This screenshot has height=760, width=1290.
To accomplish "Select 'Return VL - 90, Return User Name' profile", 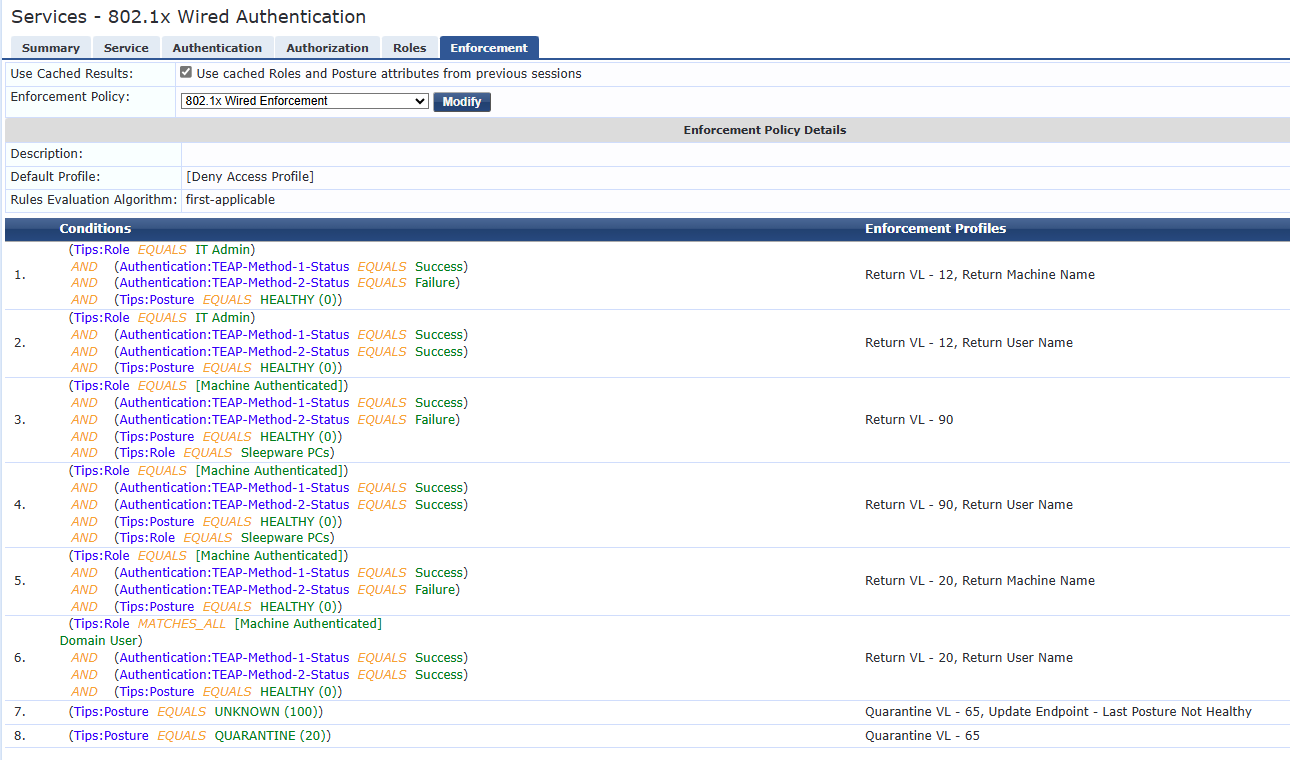I will pos(969,505).
